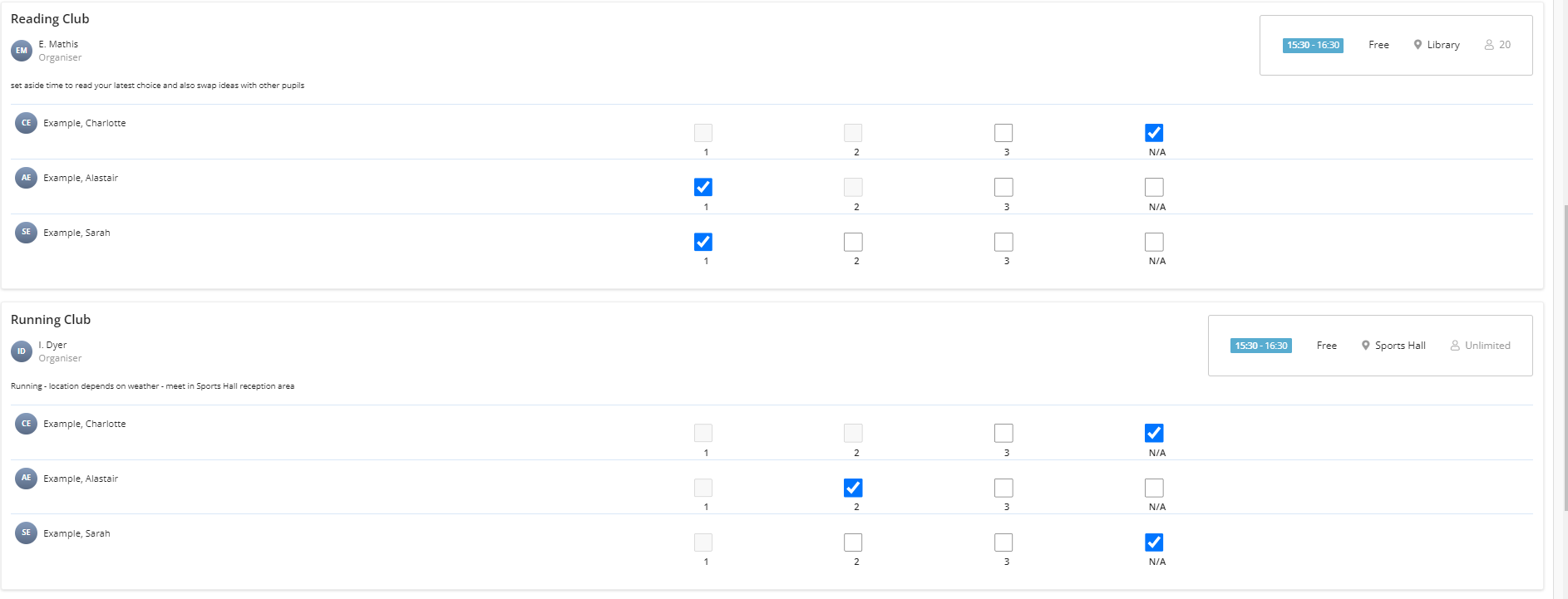
Task: Click the EM organiser avatar for Reading Club
Action: coord(22,51)
